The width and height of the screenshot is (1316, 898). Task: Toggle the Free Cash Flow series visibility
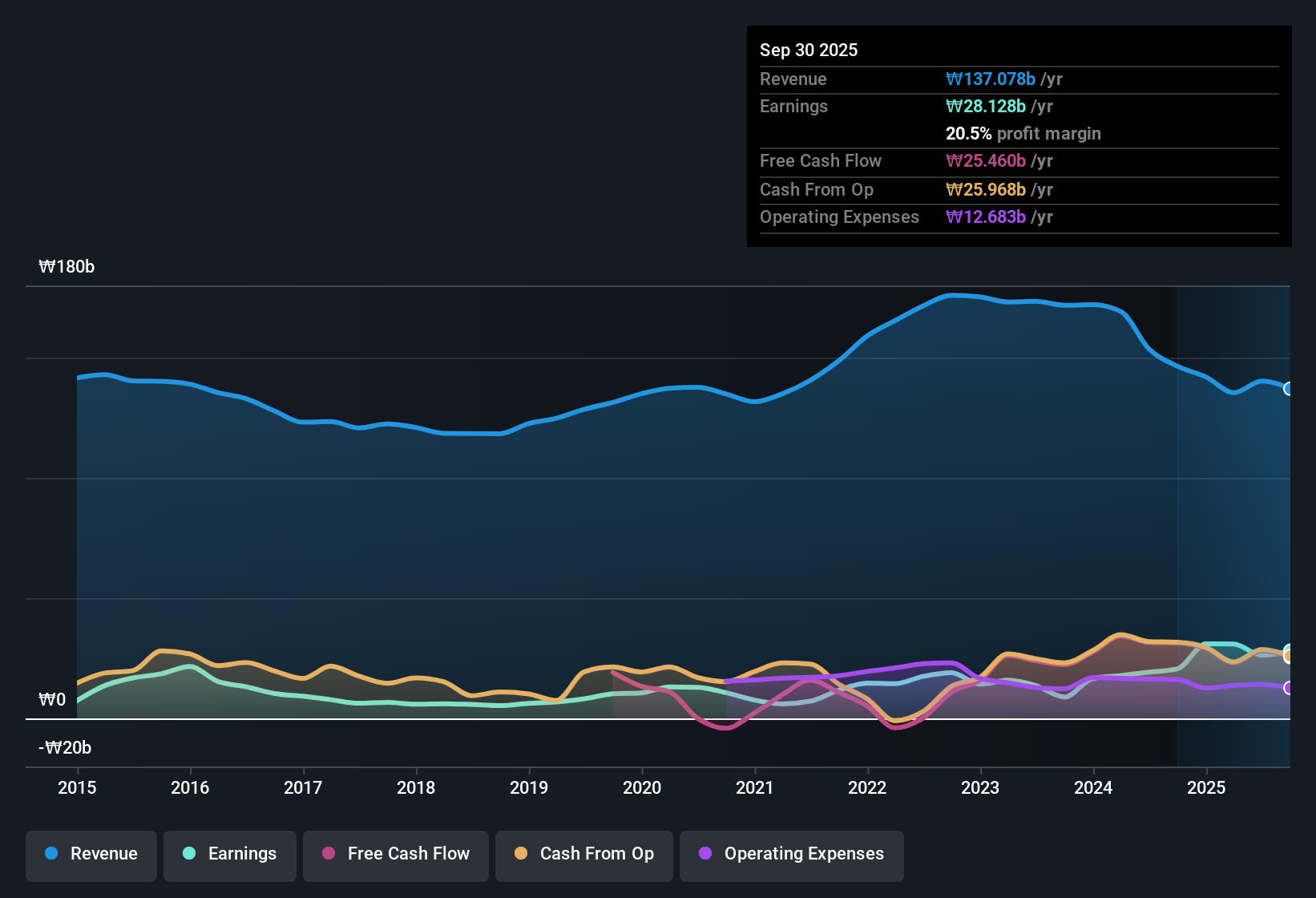[x=395, y=854]
